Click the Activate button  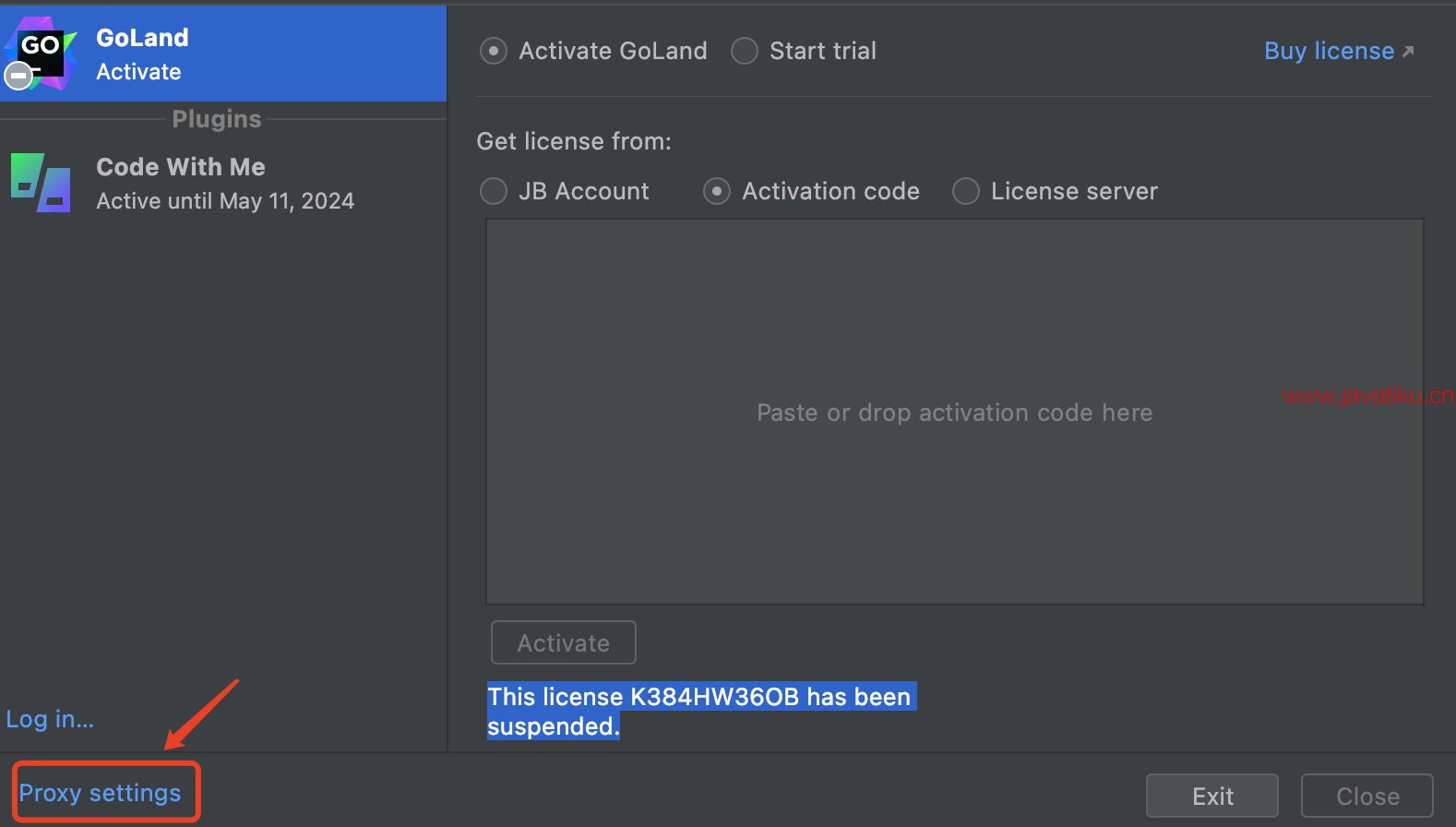point(564,642)
